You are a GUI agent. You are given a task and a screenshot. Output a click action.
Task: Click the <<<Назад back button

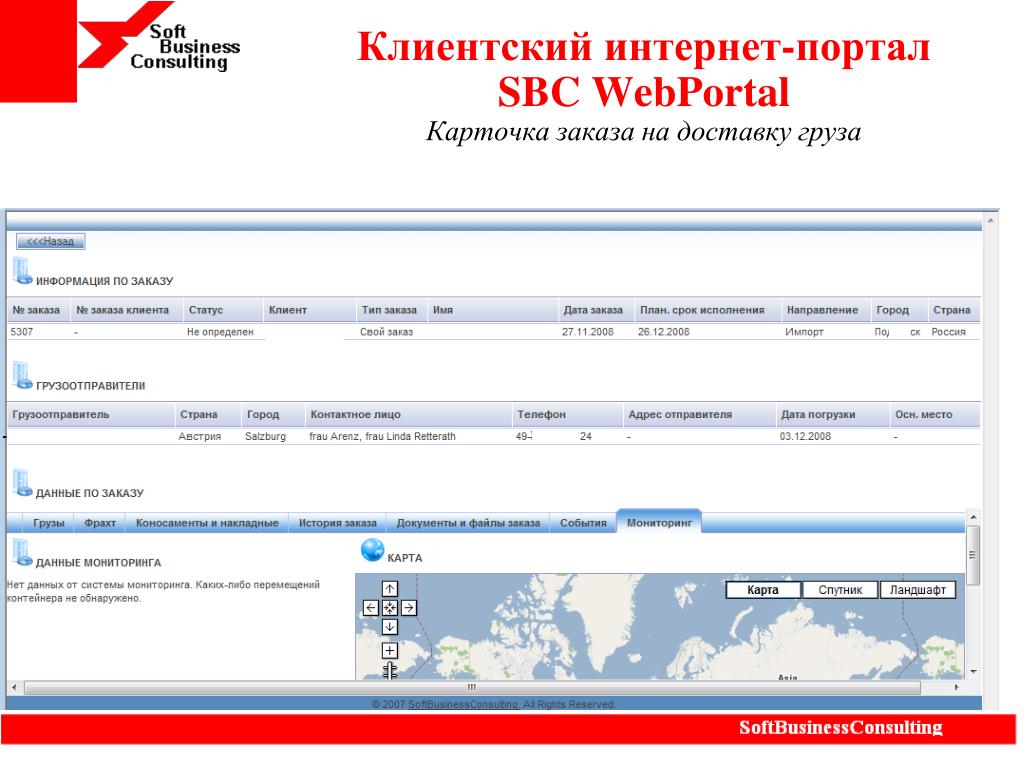point(50,242)
